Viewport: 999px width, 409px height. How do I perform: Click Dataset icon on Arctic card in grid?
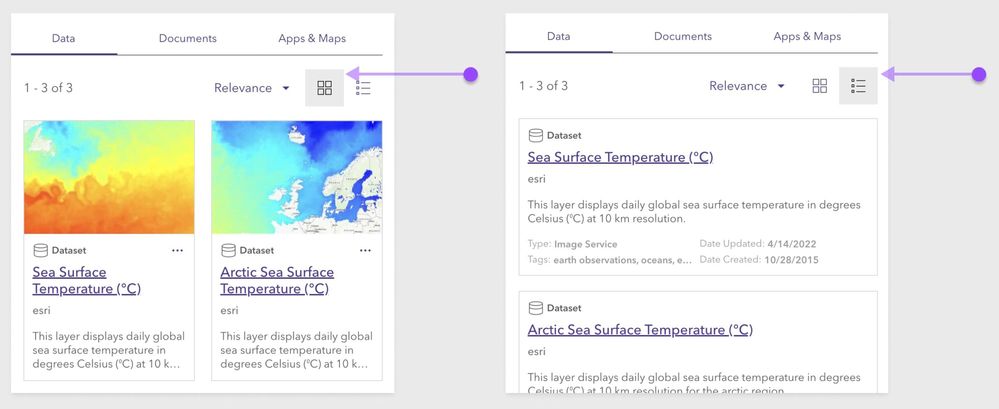pos(228,251)
